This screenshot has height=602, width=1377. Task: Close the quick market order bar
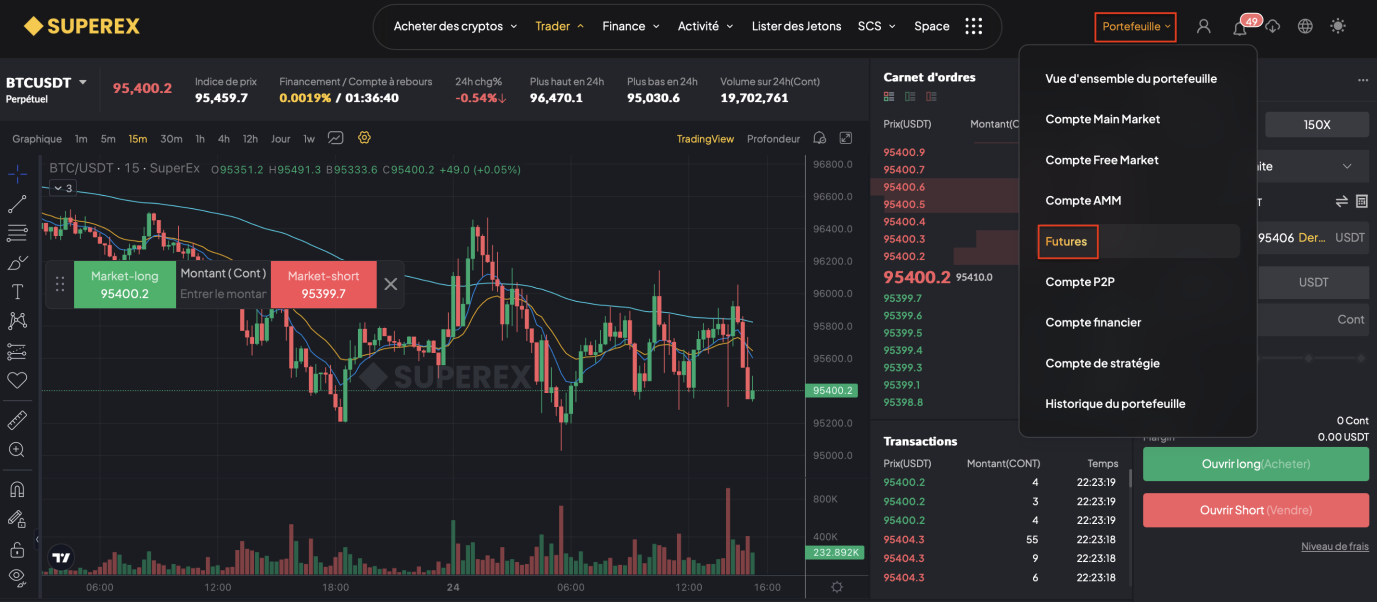(x=391, y=284)
